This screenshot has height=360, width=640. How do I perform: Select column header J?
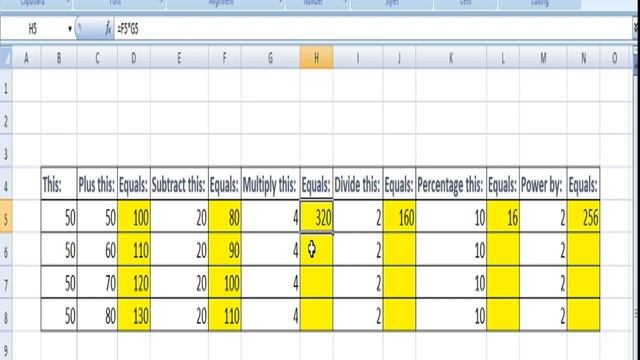coord(399,58)
